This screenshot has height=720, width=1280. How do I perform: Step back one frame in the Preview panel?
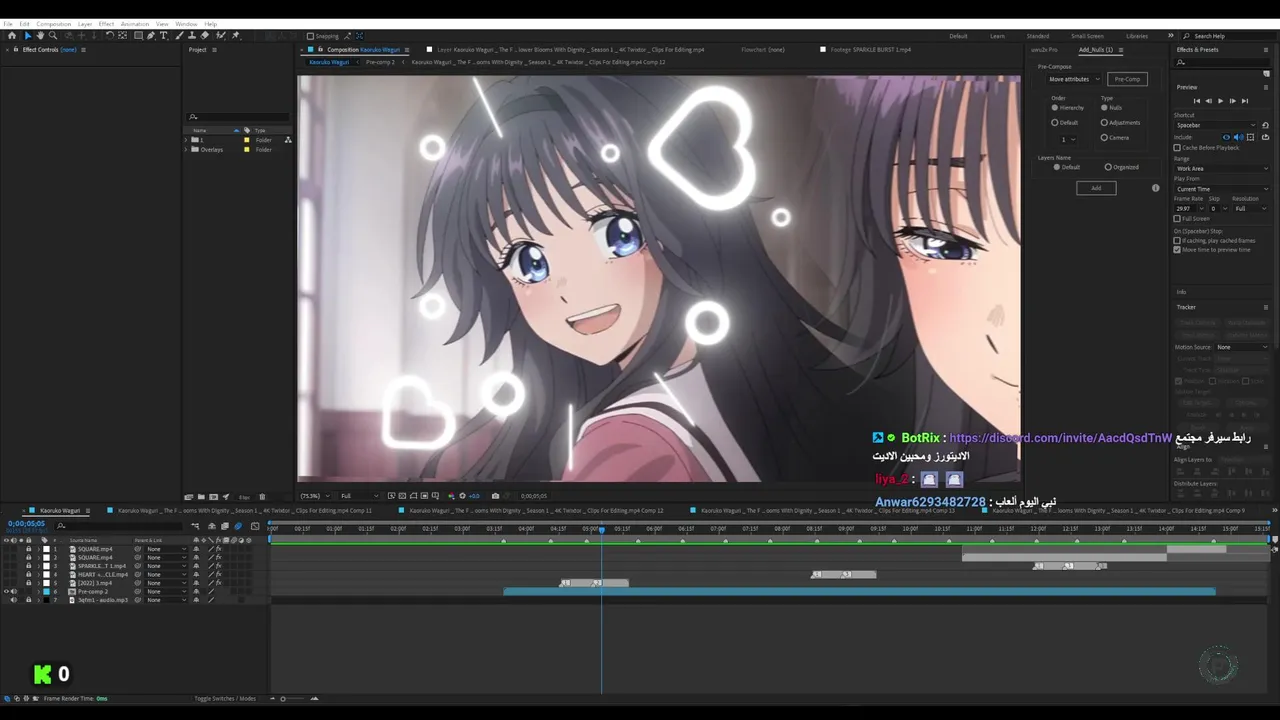(x=1208, y=101)
